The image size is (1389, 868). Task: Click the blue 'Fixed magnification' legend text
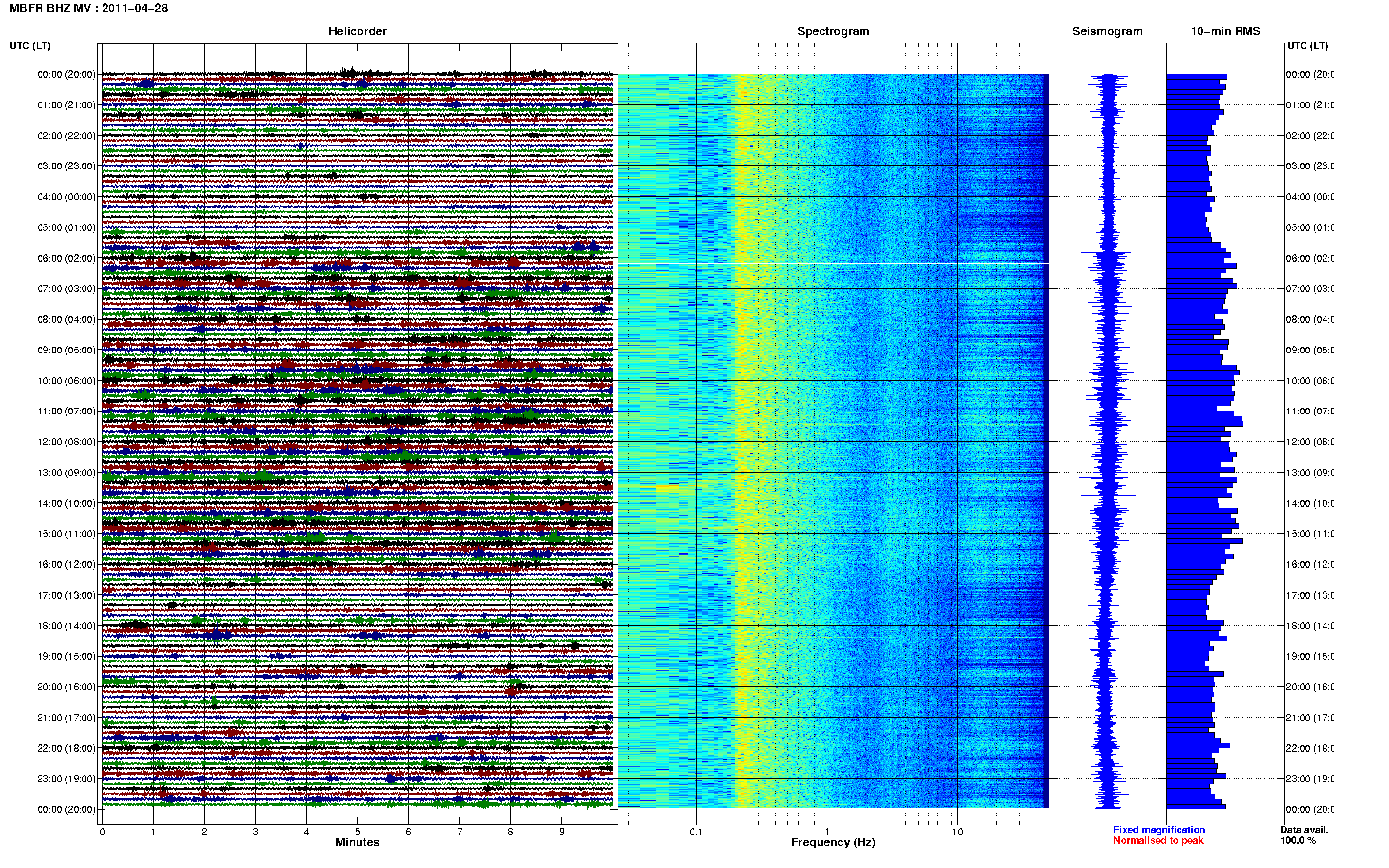[1159, 830]
